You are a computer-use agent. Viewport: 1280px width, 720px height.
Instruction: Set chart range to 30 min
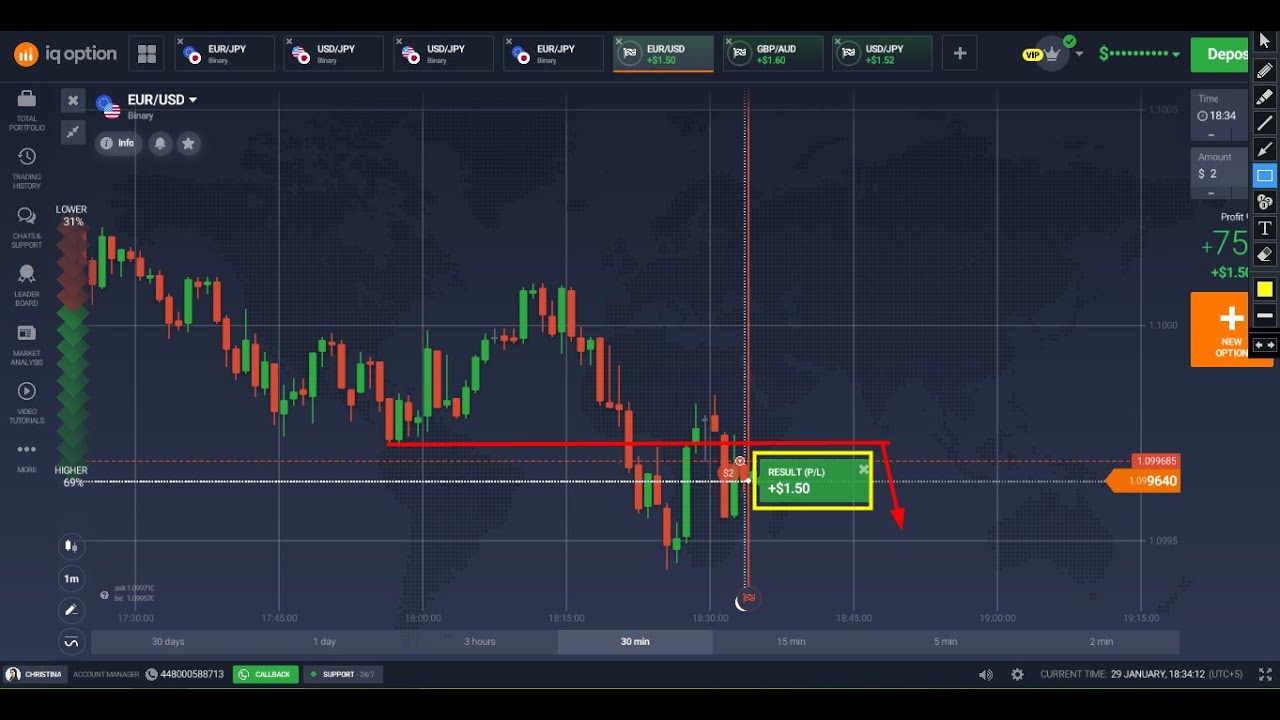[635, 642]
